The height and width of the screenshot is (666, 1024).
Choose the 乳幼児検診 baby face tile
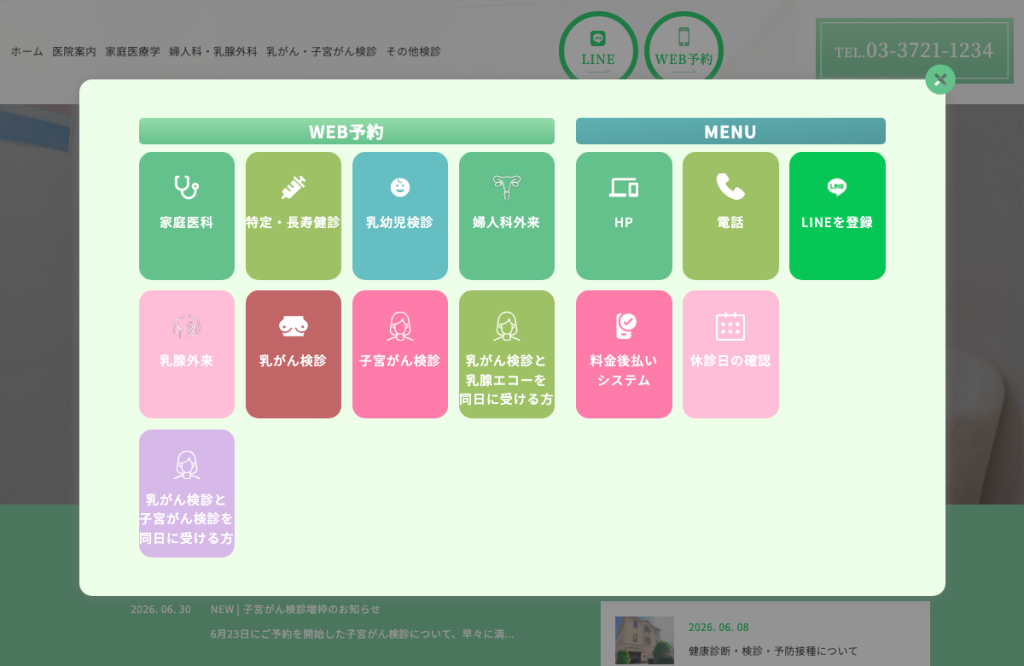point(400,216)
